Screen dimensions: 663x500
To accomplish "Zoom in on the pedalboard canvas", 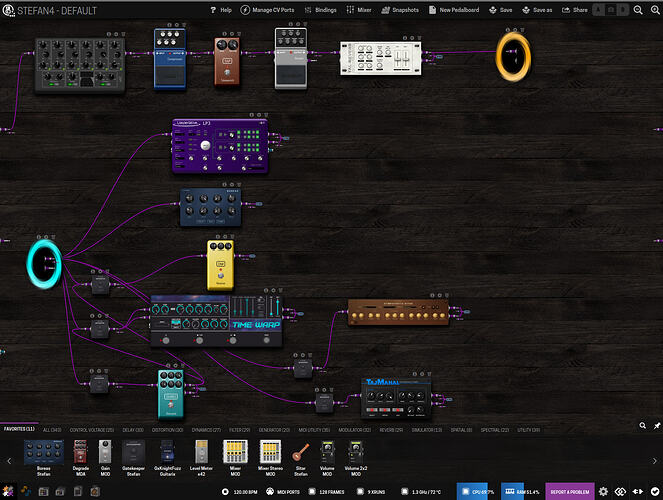I will [x=655, y=10].
